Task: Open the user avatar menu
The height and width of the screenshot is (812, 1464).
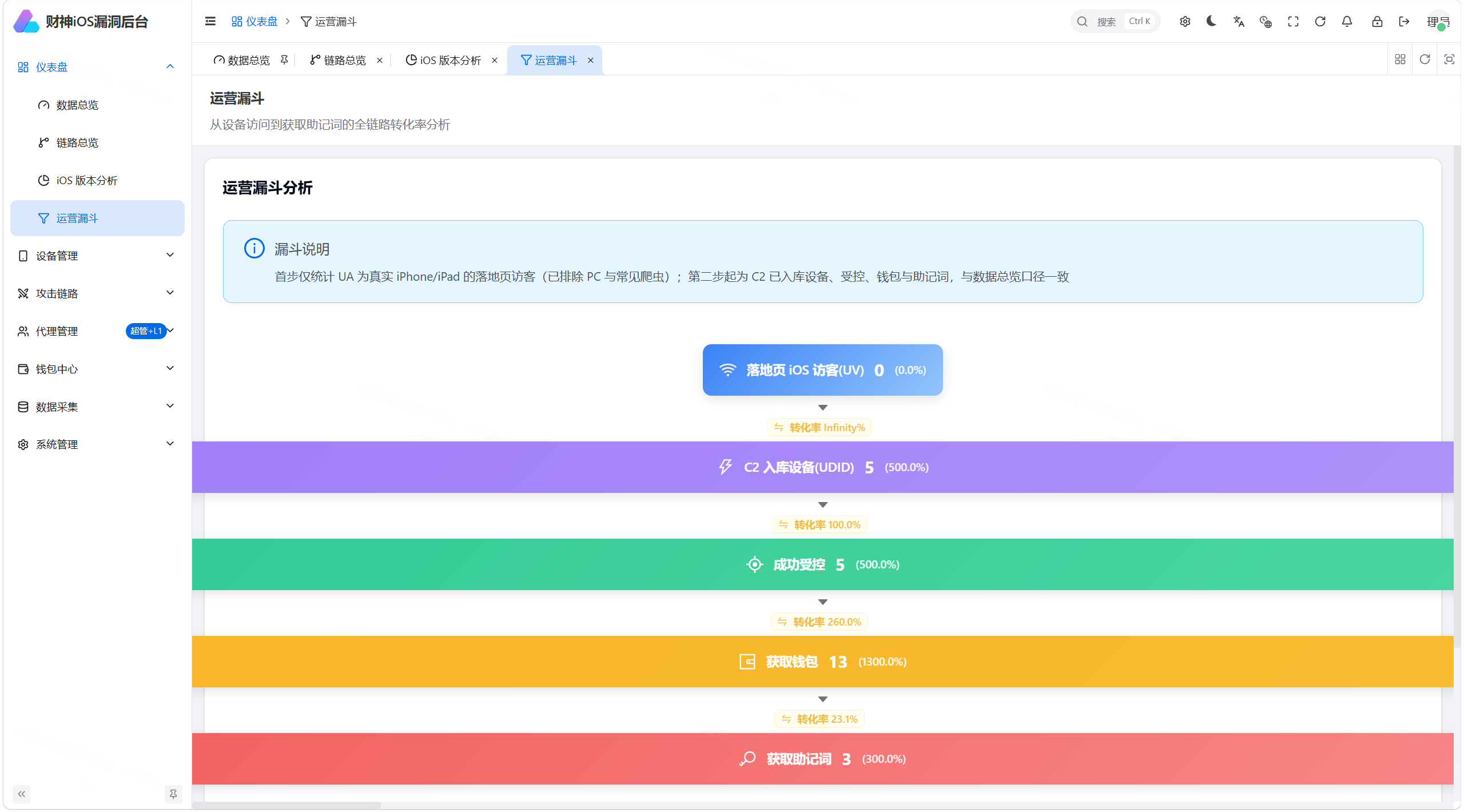Action: coord(1438,21)
